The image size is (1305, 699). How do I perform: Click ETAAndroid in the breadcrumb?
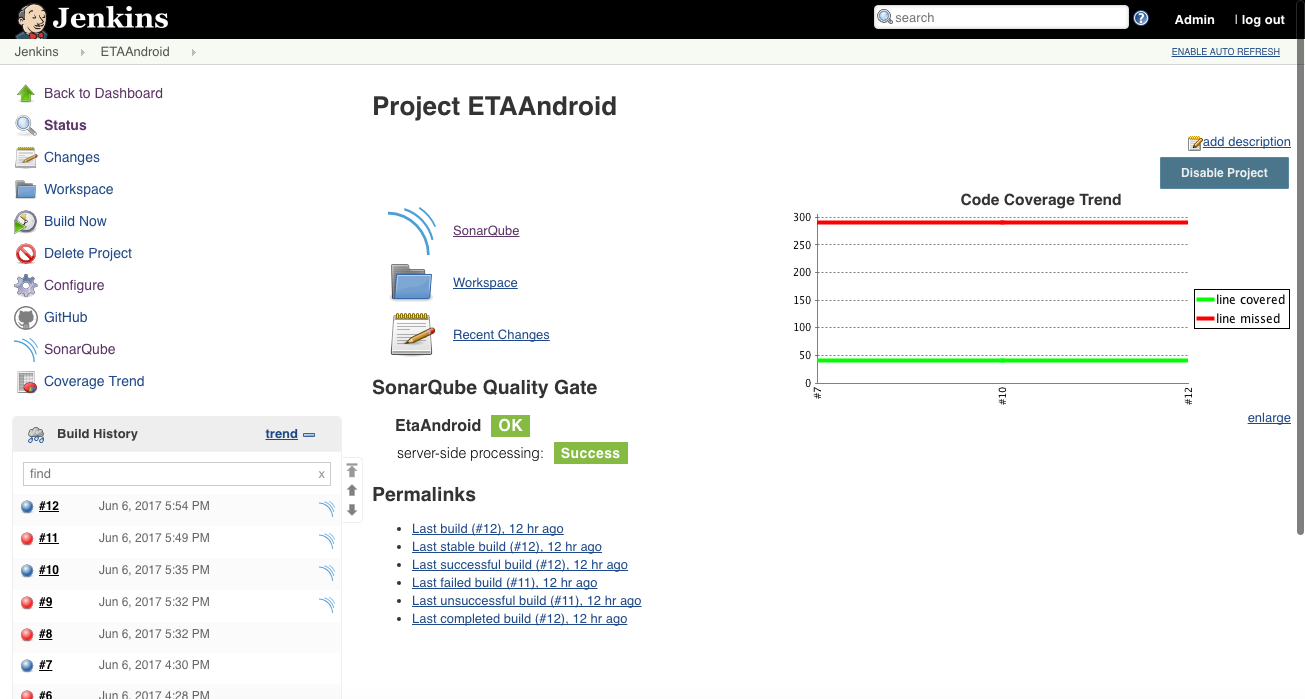pyautogui.click(x=135, y=52)
